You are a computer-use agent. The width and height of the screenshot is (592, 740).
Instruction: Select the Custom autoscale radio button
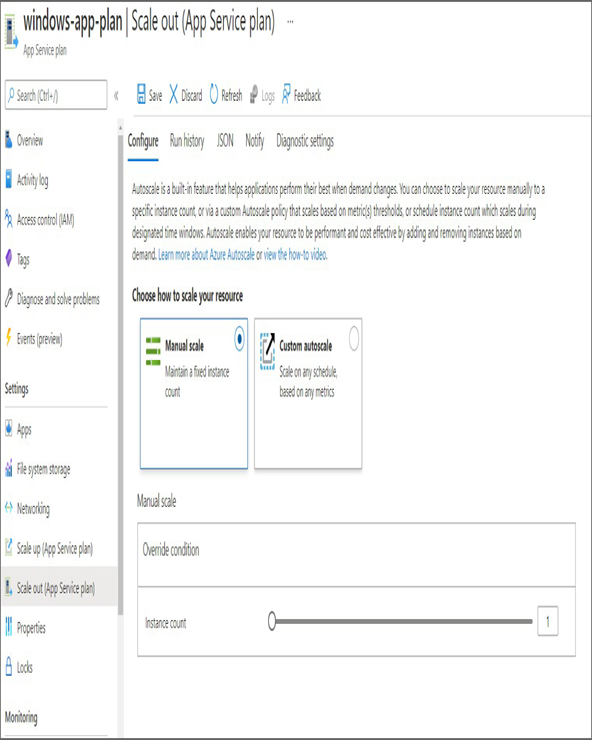[354, 338]
